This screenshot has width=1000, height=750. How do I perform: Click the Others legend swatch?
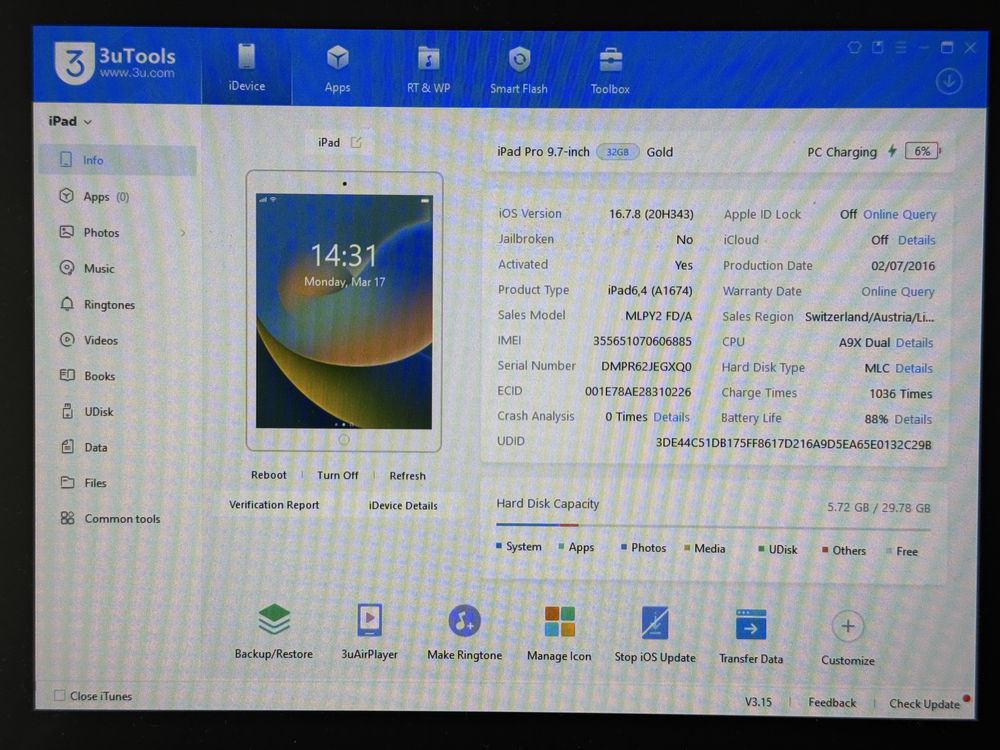(825, 550)
